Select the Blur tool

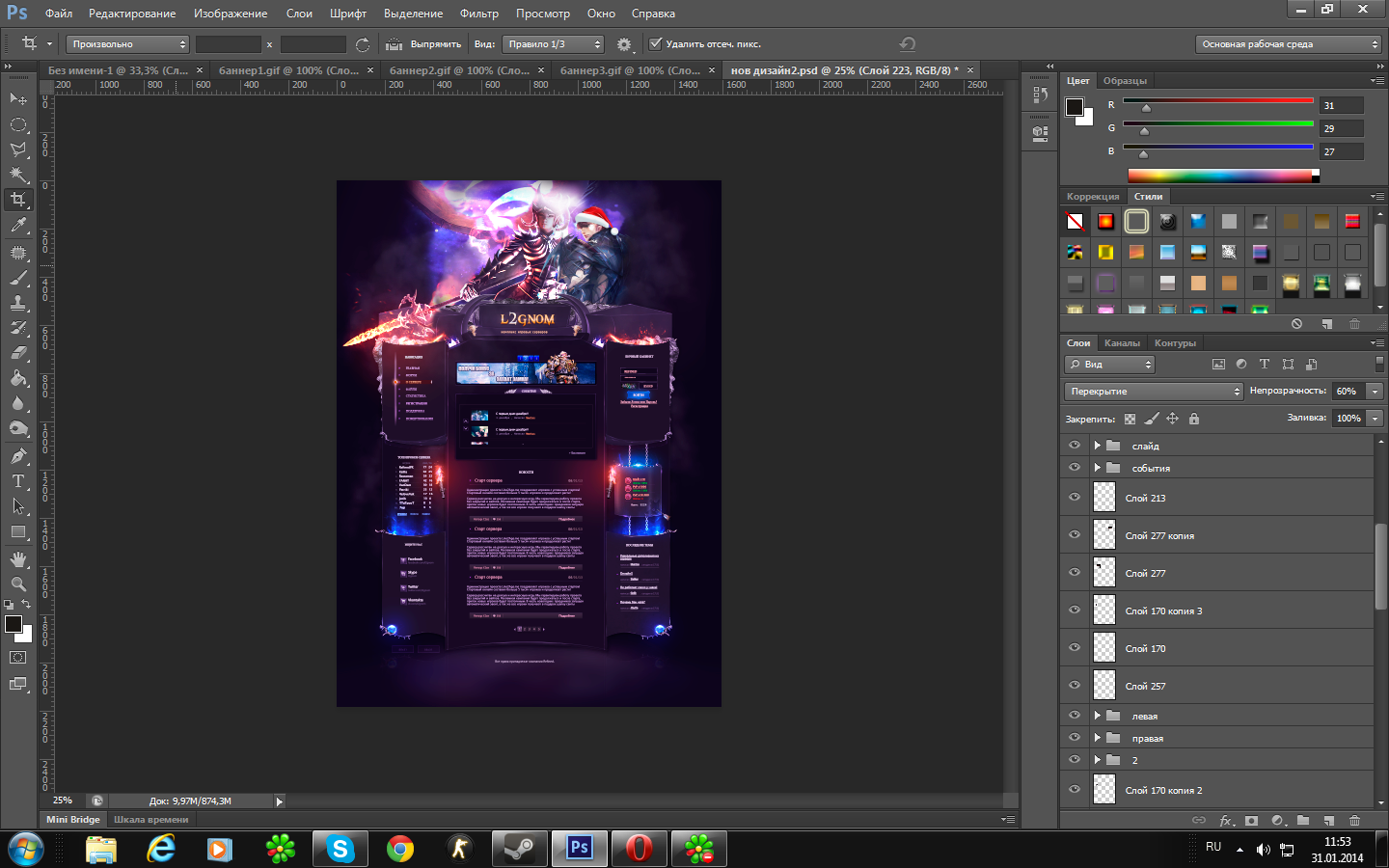18,402
